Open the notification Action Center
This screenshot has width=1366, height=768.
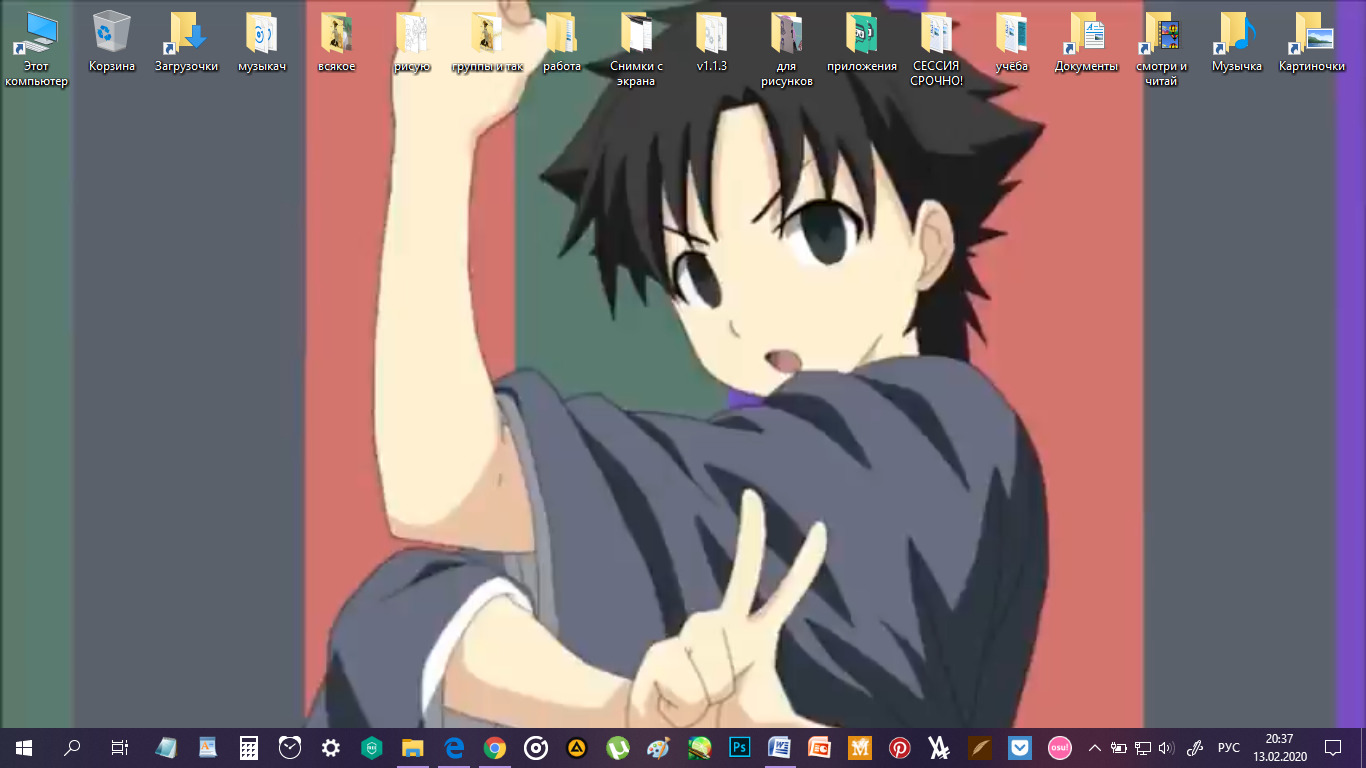coord(1332,747)
